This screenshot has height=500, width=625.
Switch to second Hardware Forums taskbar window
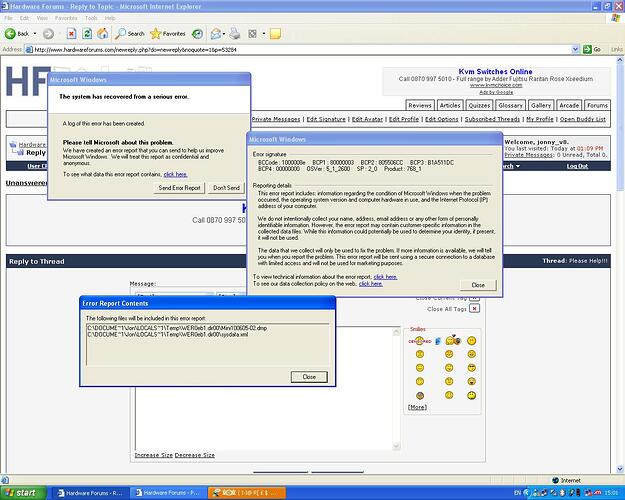tap(169, 493)
